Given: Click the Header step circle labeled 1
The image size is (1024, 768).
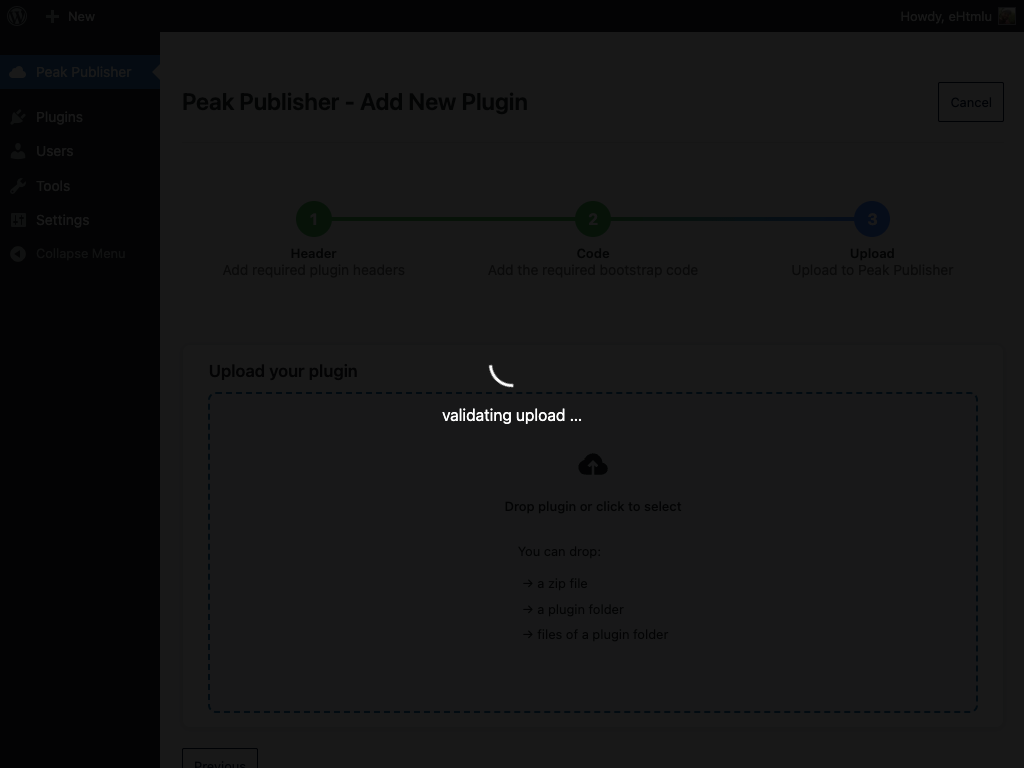Looking at the screenshot, I should pos(313,218).
